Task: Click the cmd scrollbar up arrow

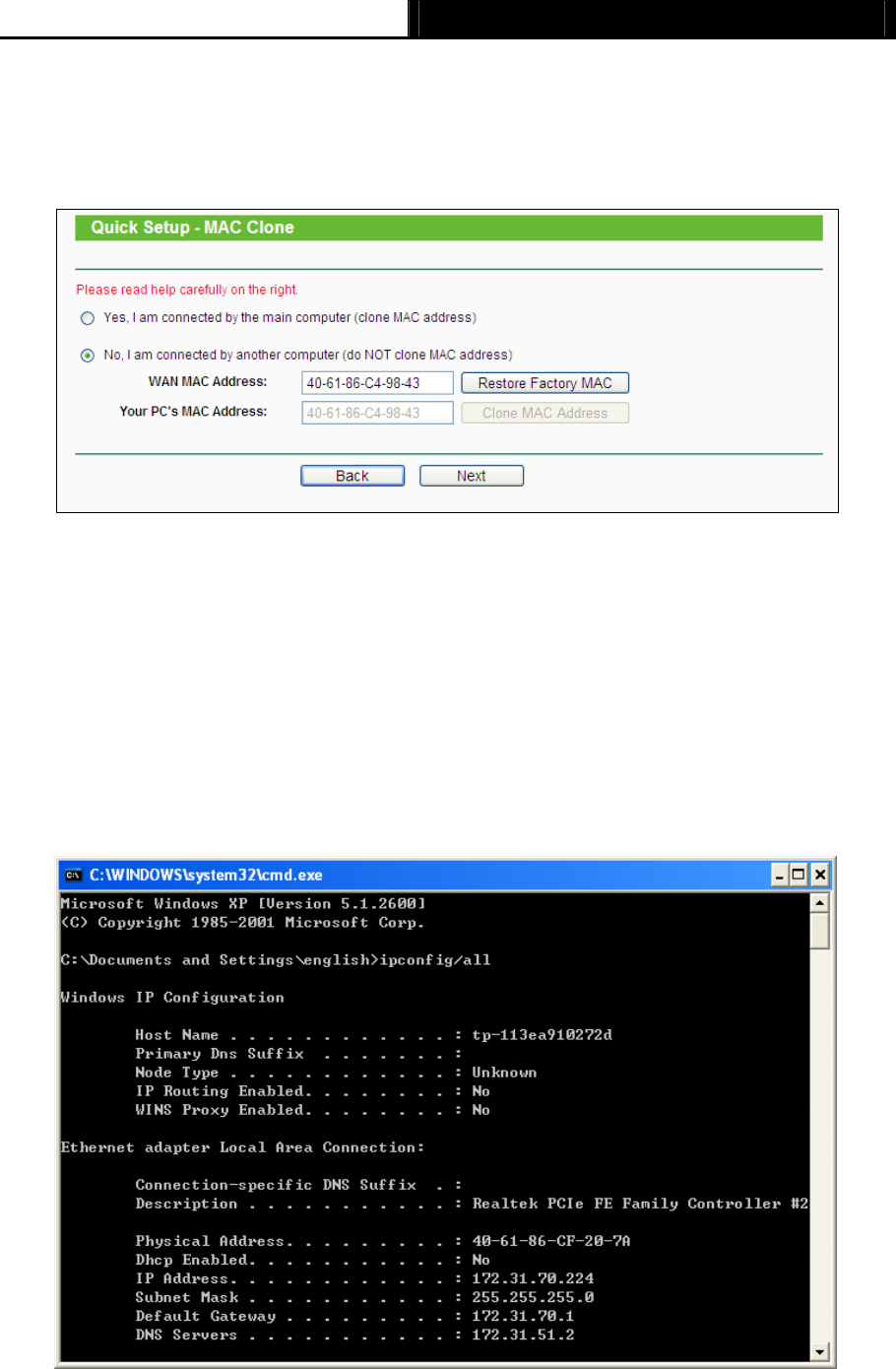Action: (x=819, y=902)
